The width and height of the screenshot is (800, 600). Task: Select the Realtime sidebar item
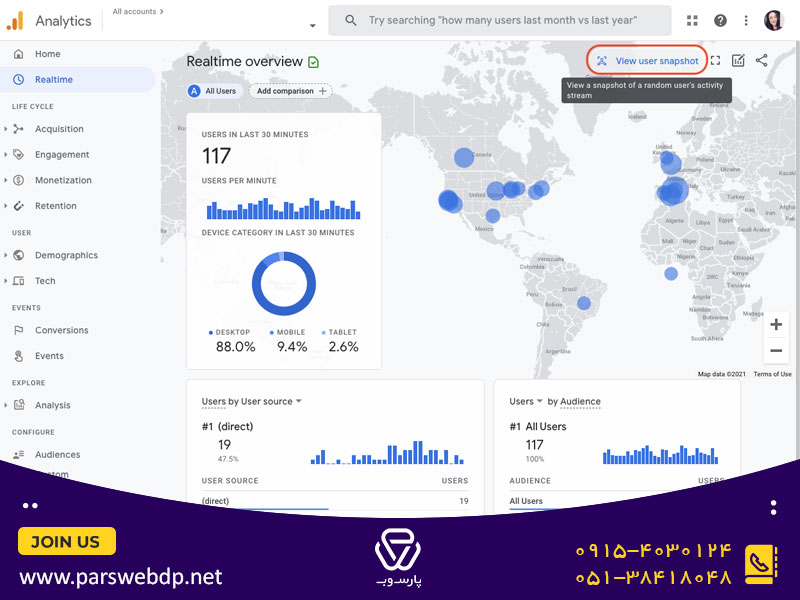pyautogui.click(x=78, y=79)
